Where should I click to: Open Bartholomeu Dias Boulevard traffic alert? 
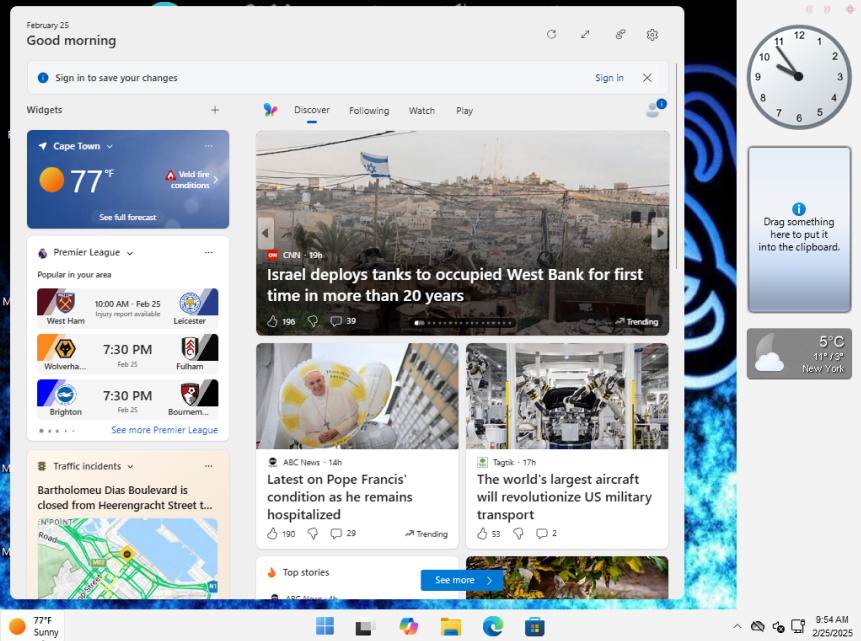[x=125, y=498]
